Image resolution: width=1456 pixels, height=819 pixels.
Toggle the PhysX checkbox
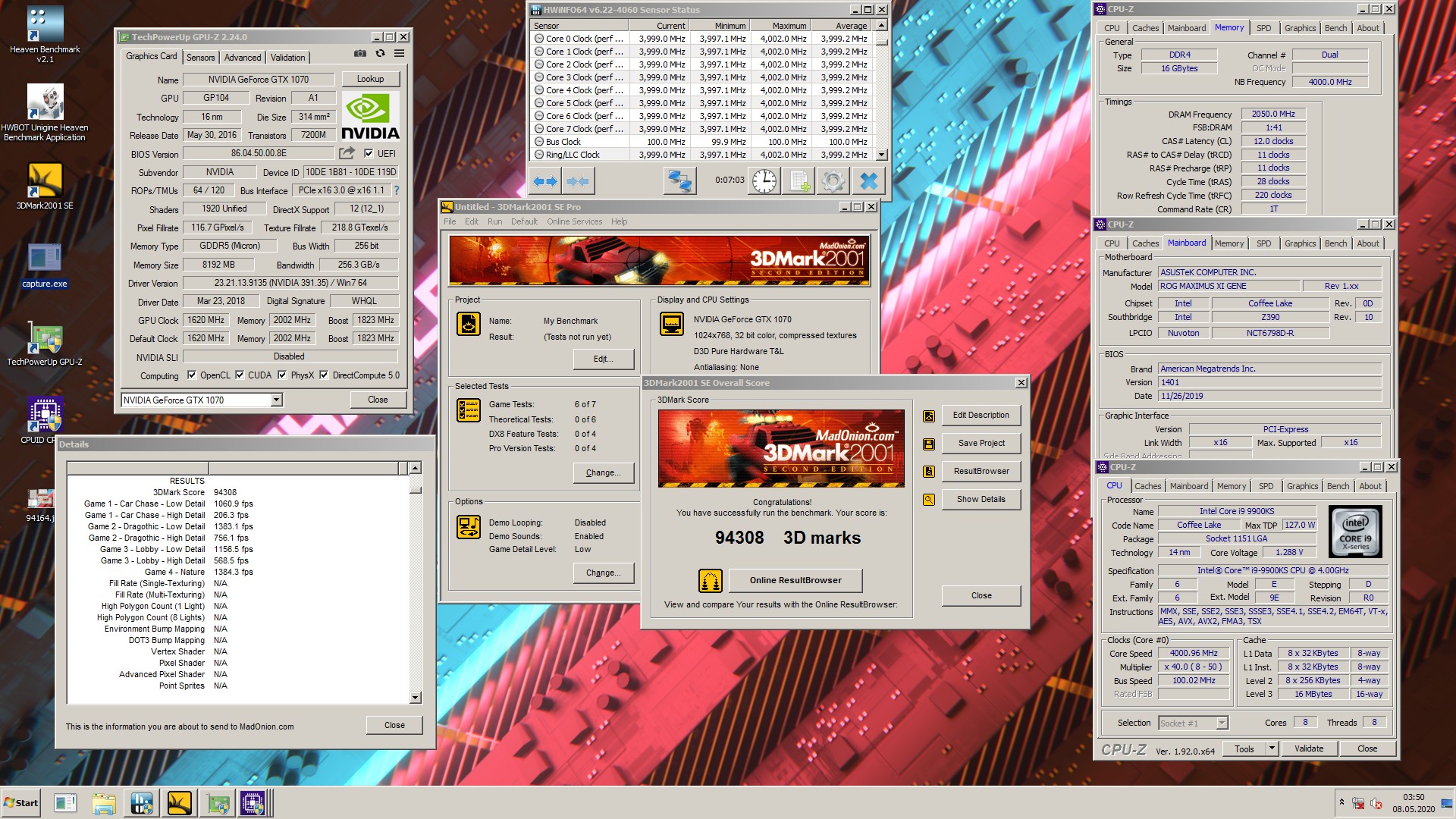point(282,375)
